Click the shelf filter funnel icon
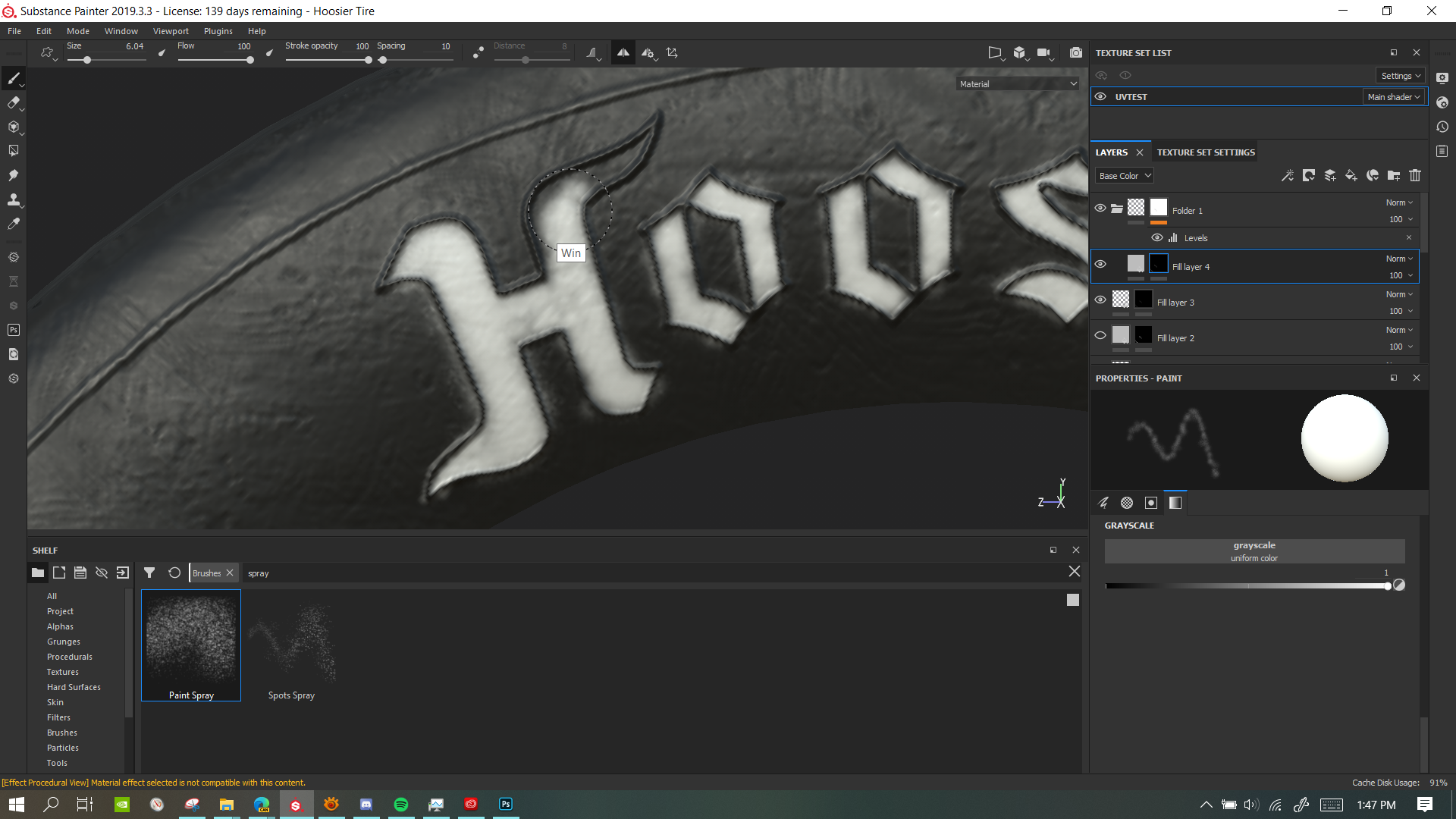The height and width of the screenshot is (819, 1456). coord(149,573)
